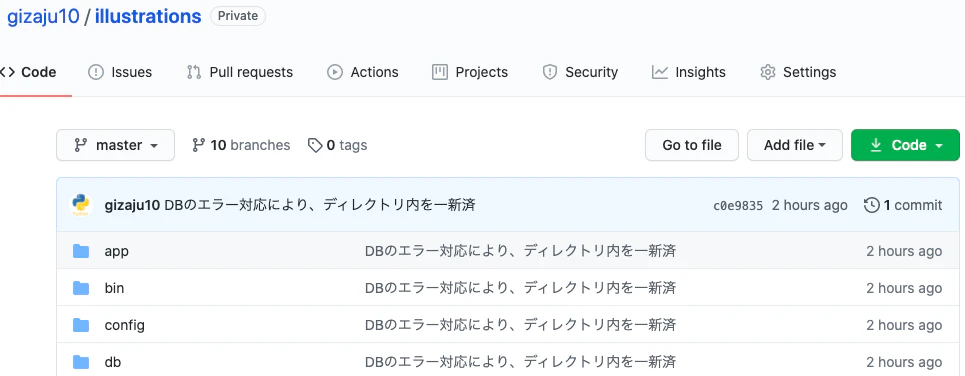Click the db folder icon
965x376 pixels.
click(81, 362)
